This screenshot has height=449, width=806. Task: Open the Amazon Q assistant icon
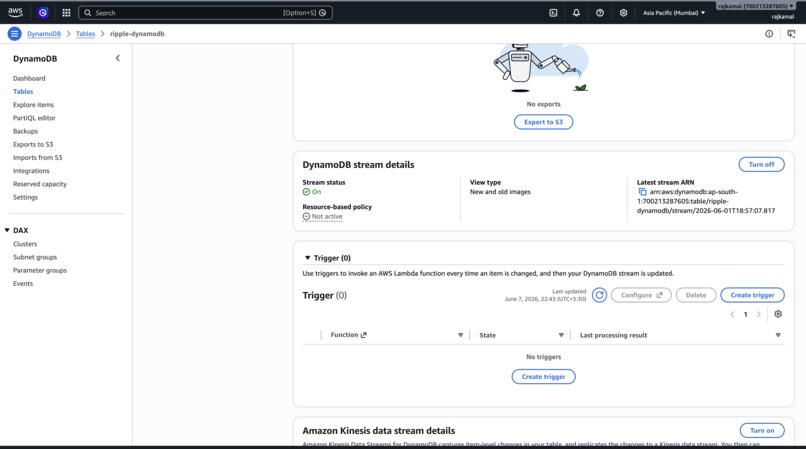pyautogui.click(x=43, y=12)
